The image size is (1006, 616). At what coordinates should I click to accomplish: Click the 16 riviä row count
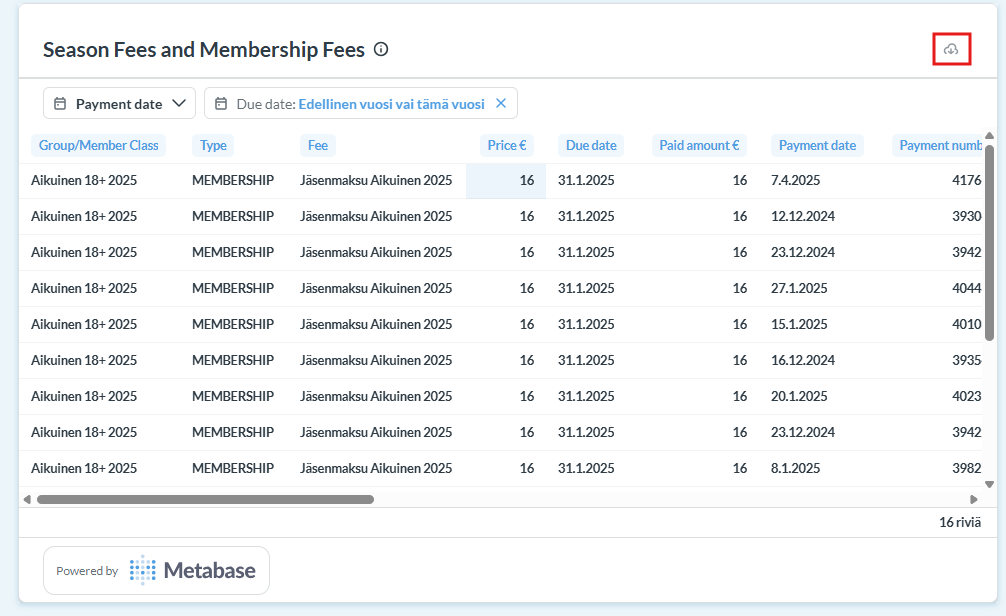click(960, 522)
